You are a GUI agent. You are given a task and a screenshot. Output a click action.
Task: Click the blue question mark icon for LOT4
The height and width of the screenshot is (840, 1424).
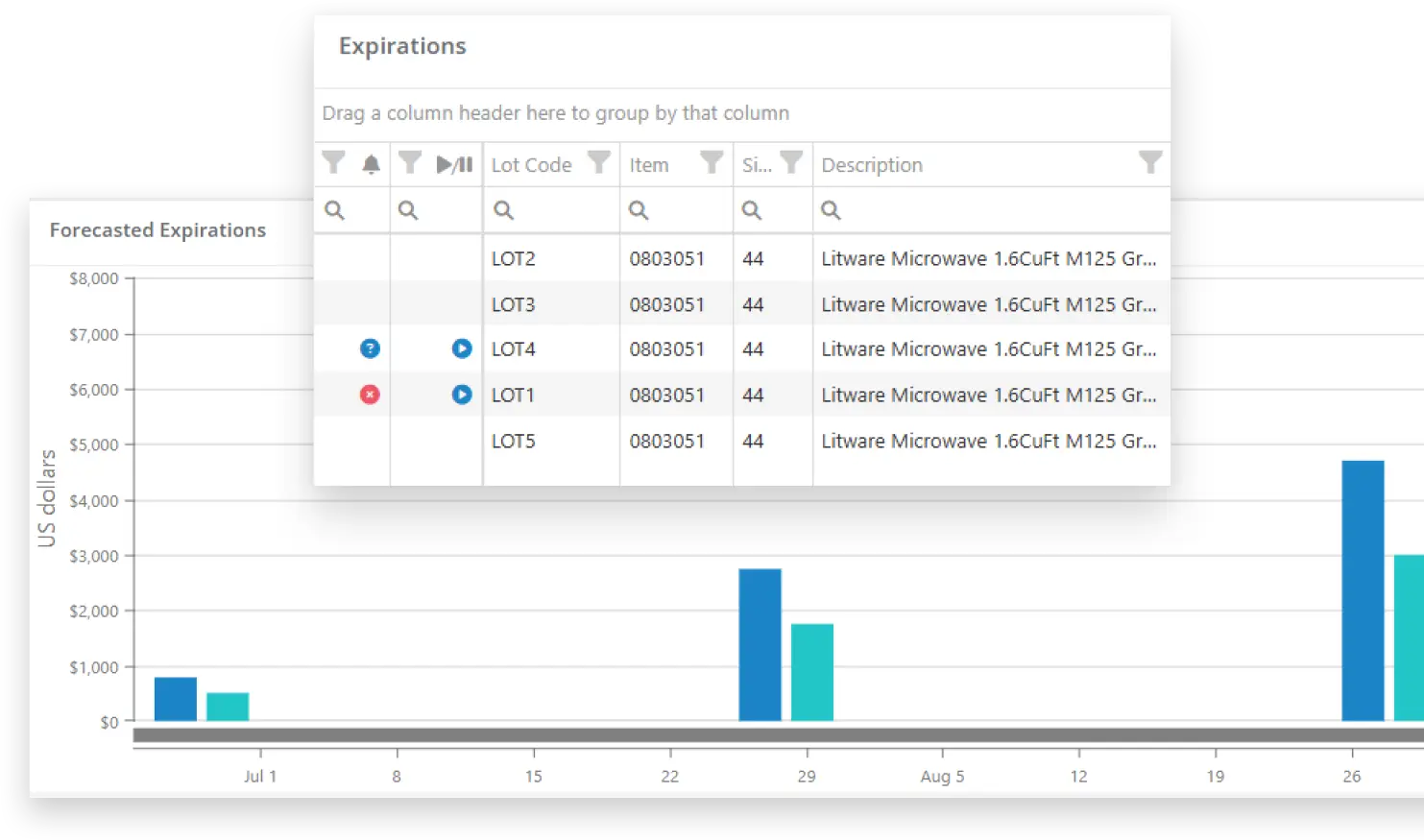pyautogui.click(x=370, y=348)
